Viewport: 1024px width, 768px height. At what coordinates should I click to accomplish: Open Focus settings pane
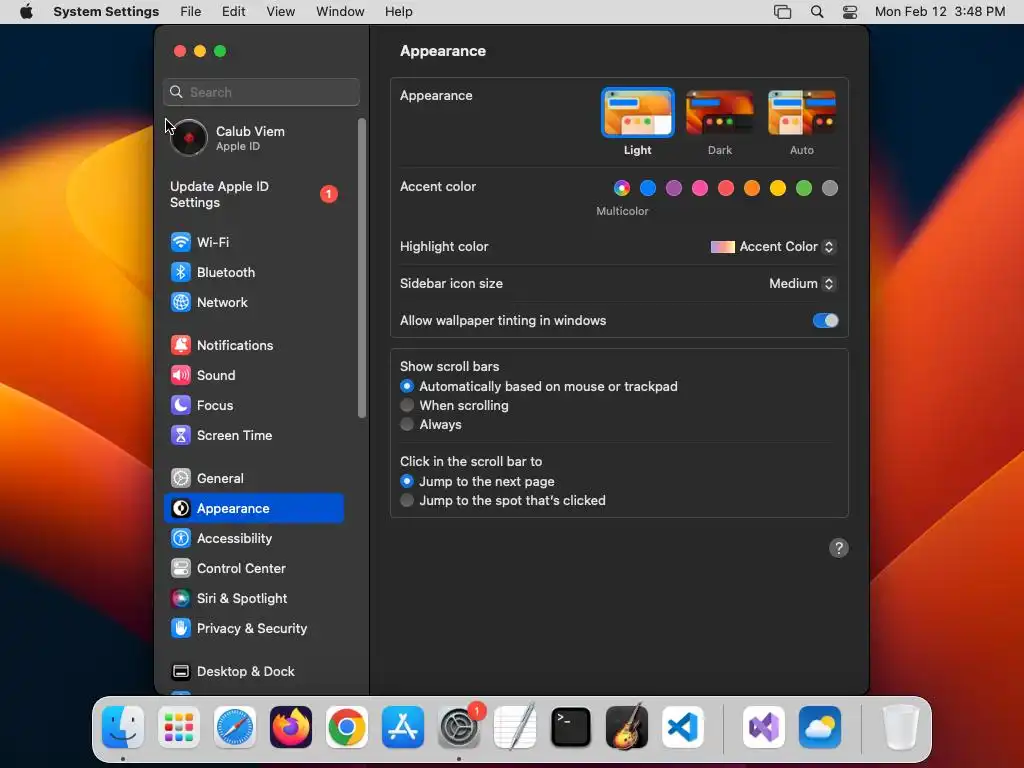tap(253, 406)
